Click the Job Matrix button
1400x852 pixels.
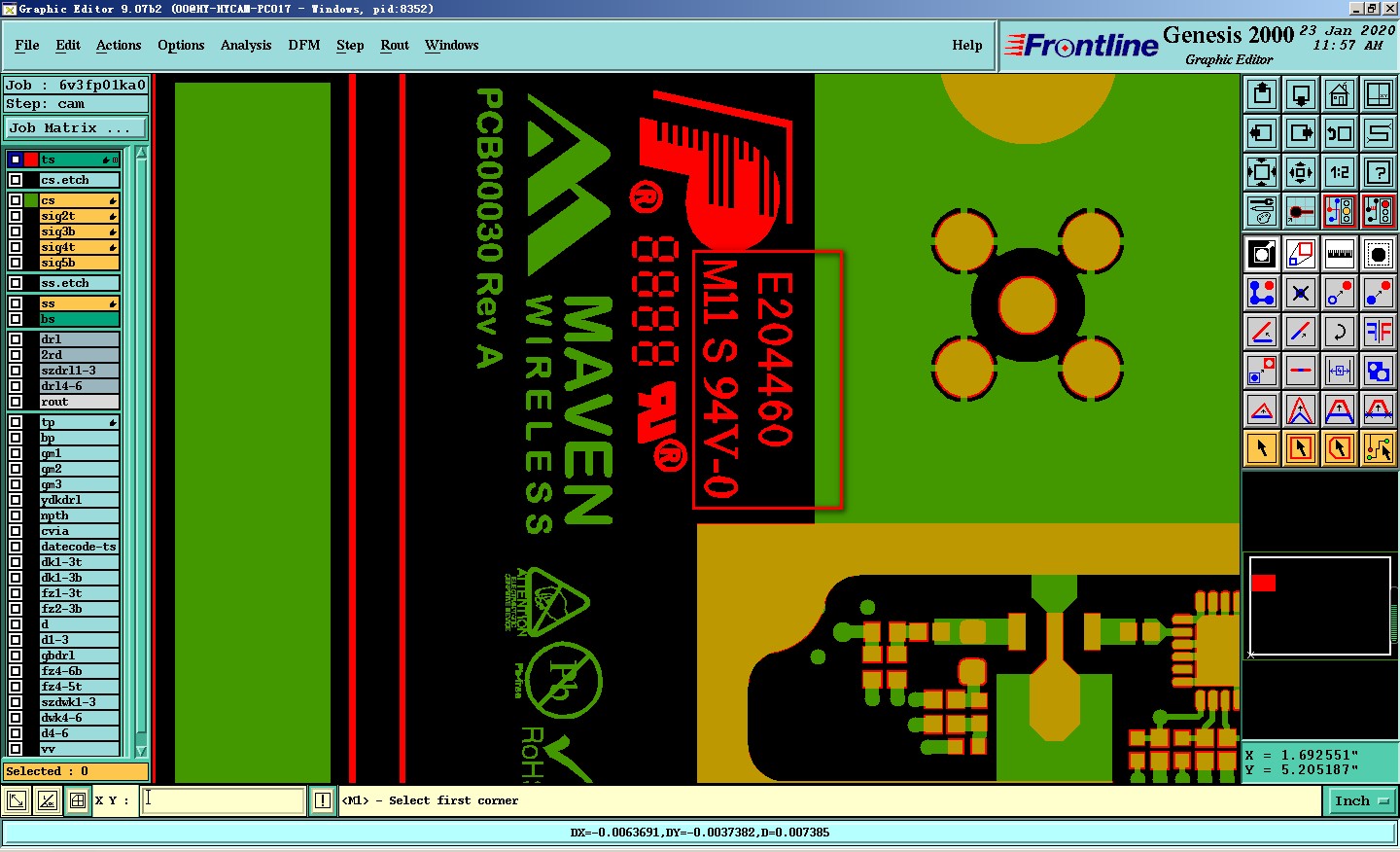click(76, 127)
